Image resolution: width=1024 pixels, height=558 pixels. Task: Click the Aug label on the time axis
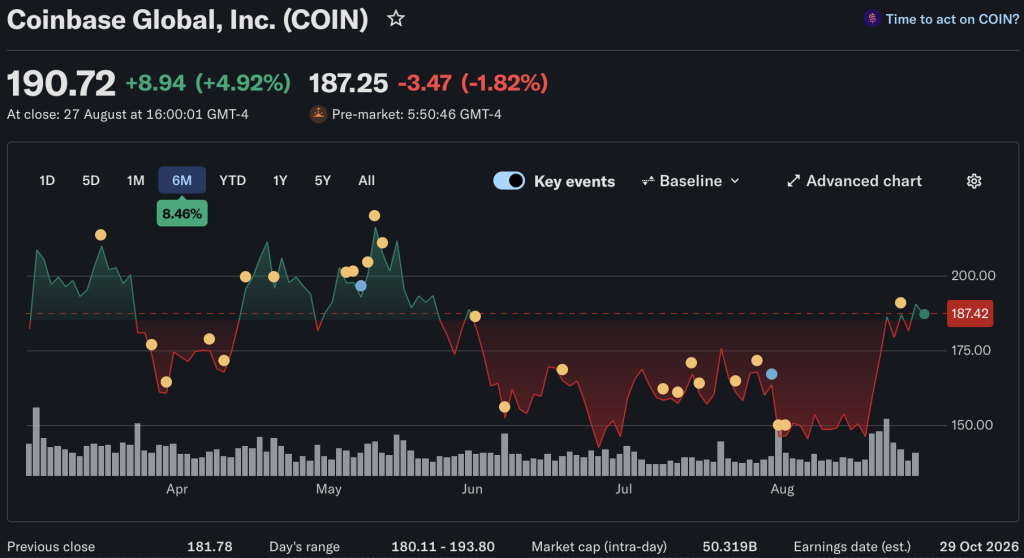(782, 489)
